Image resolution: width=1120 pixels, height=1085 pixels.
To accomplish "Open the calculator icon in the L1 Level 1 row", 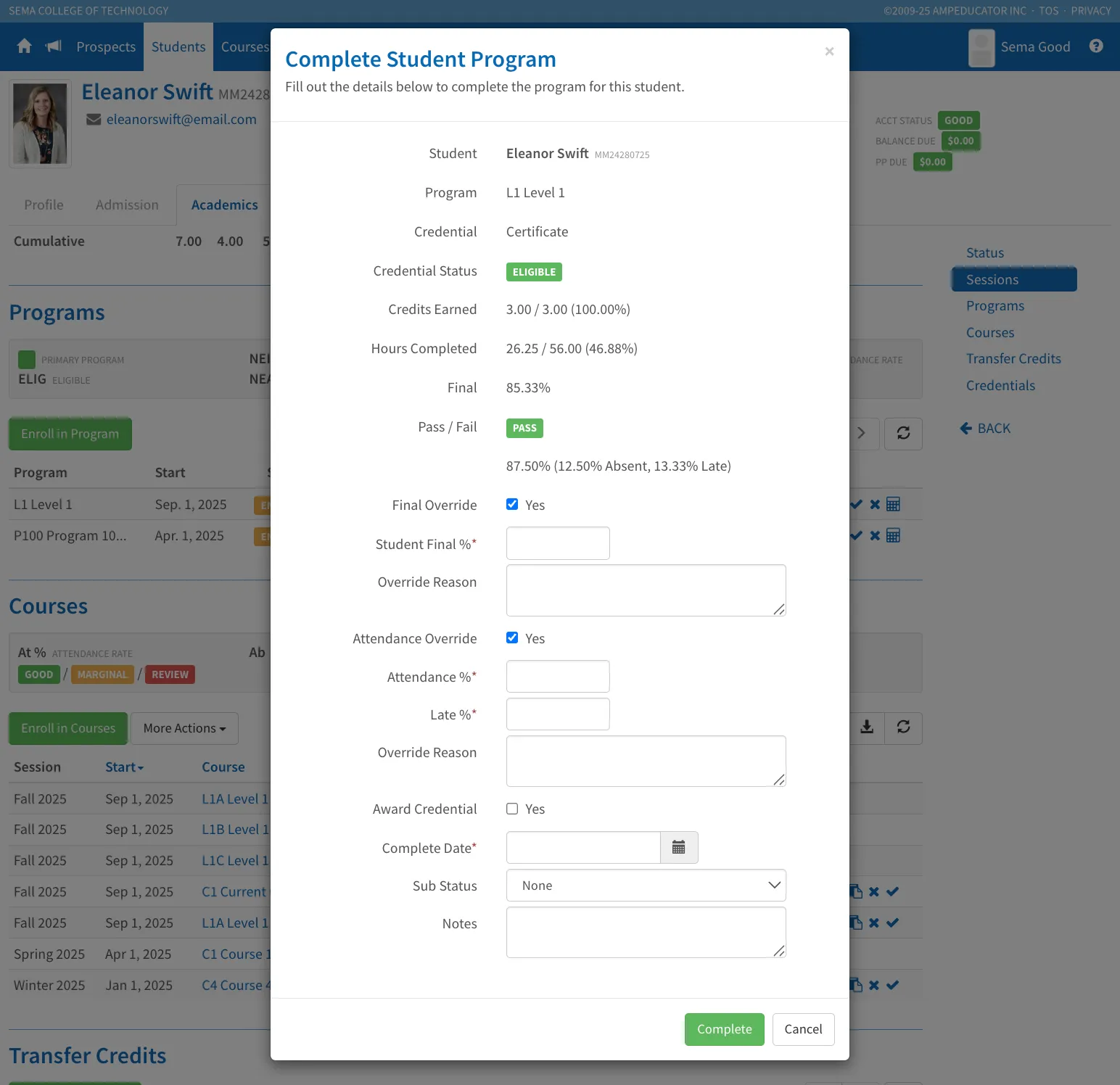I will (x=893, y=505).
